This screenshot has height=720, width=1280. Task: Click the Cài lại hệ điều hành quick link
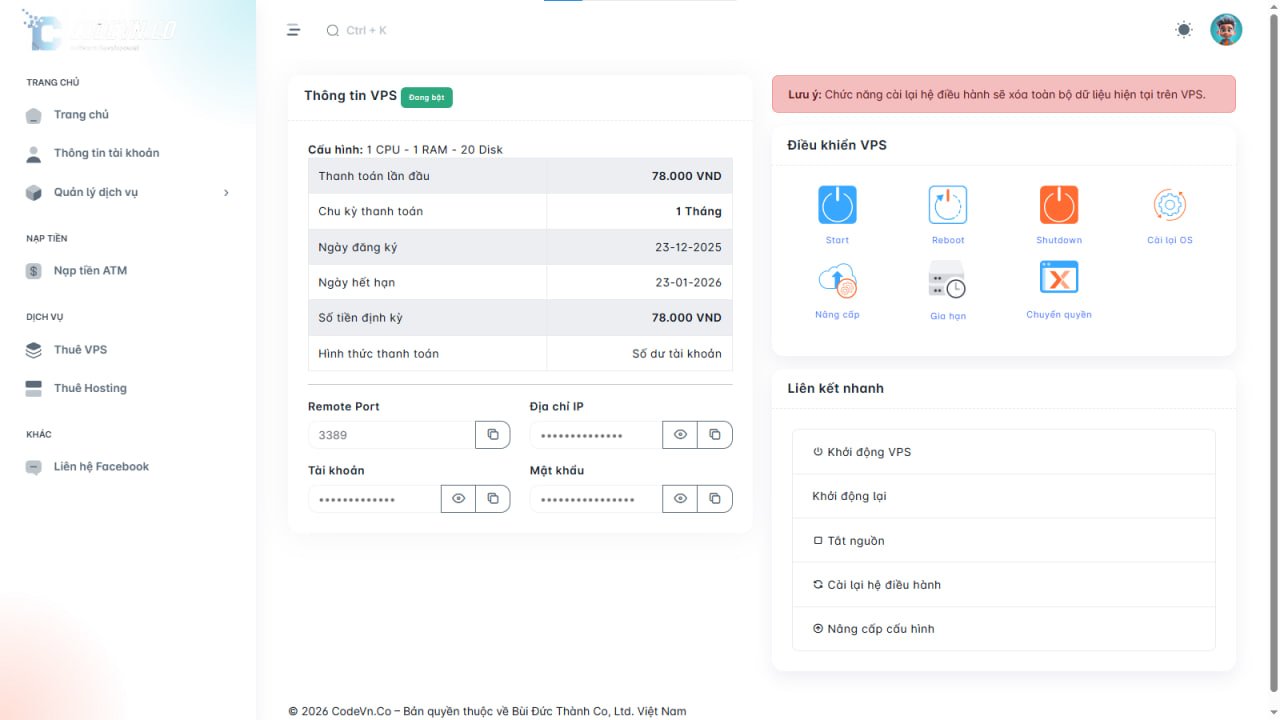pos(883,585)
